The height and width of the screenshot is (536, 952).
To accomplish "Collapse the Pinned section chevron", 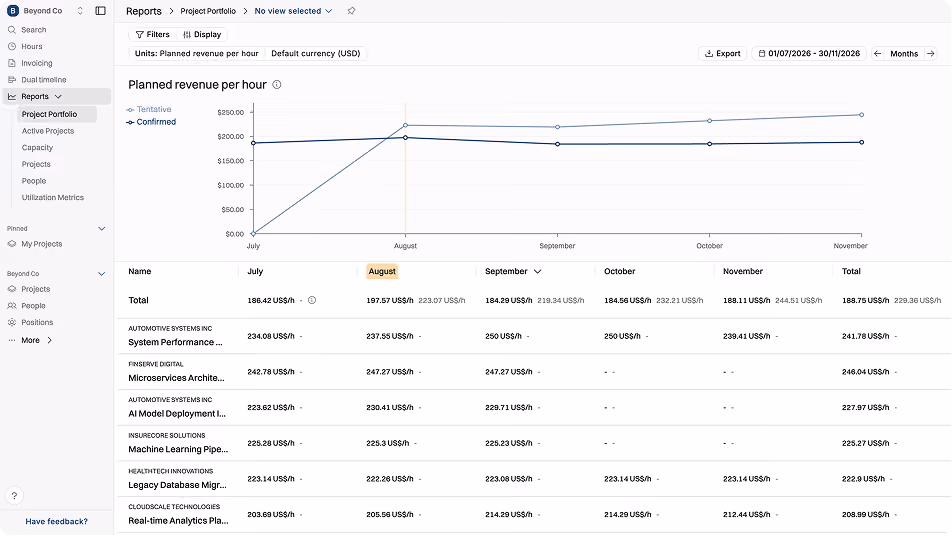I will coord(102,229).
